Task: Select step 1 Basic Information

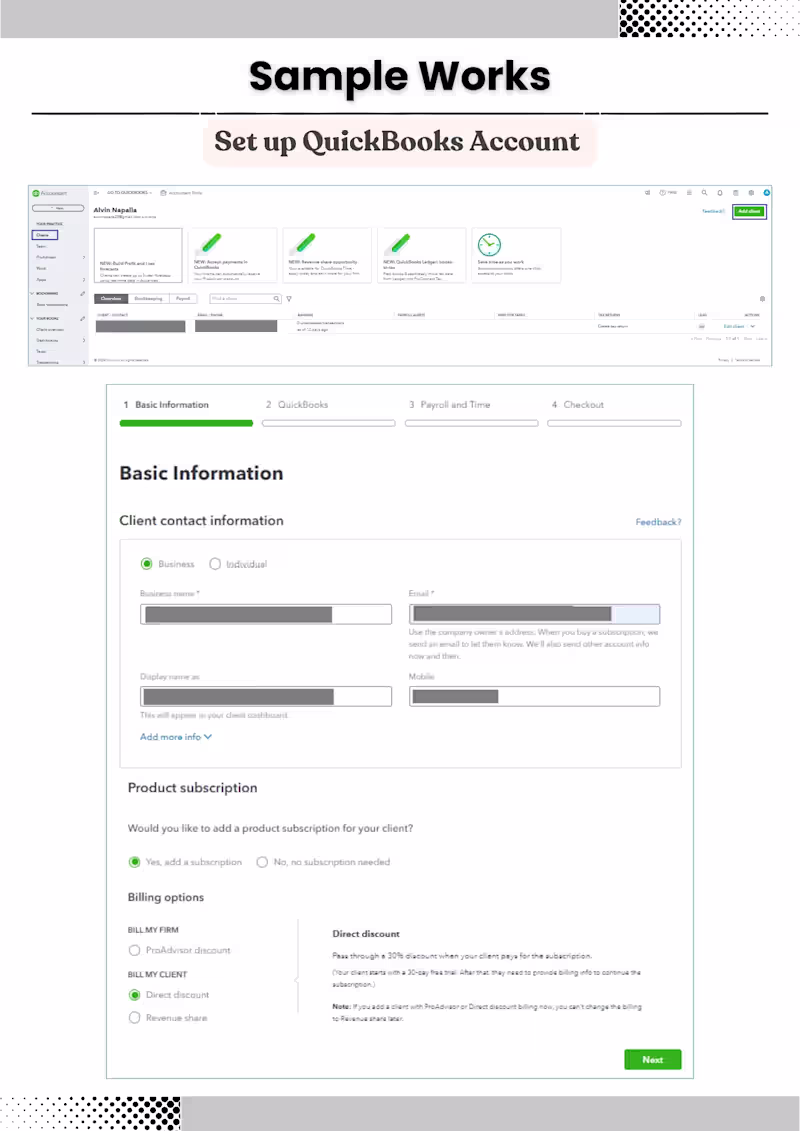Action: (166, 405)
